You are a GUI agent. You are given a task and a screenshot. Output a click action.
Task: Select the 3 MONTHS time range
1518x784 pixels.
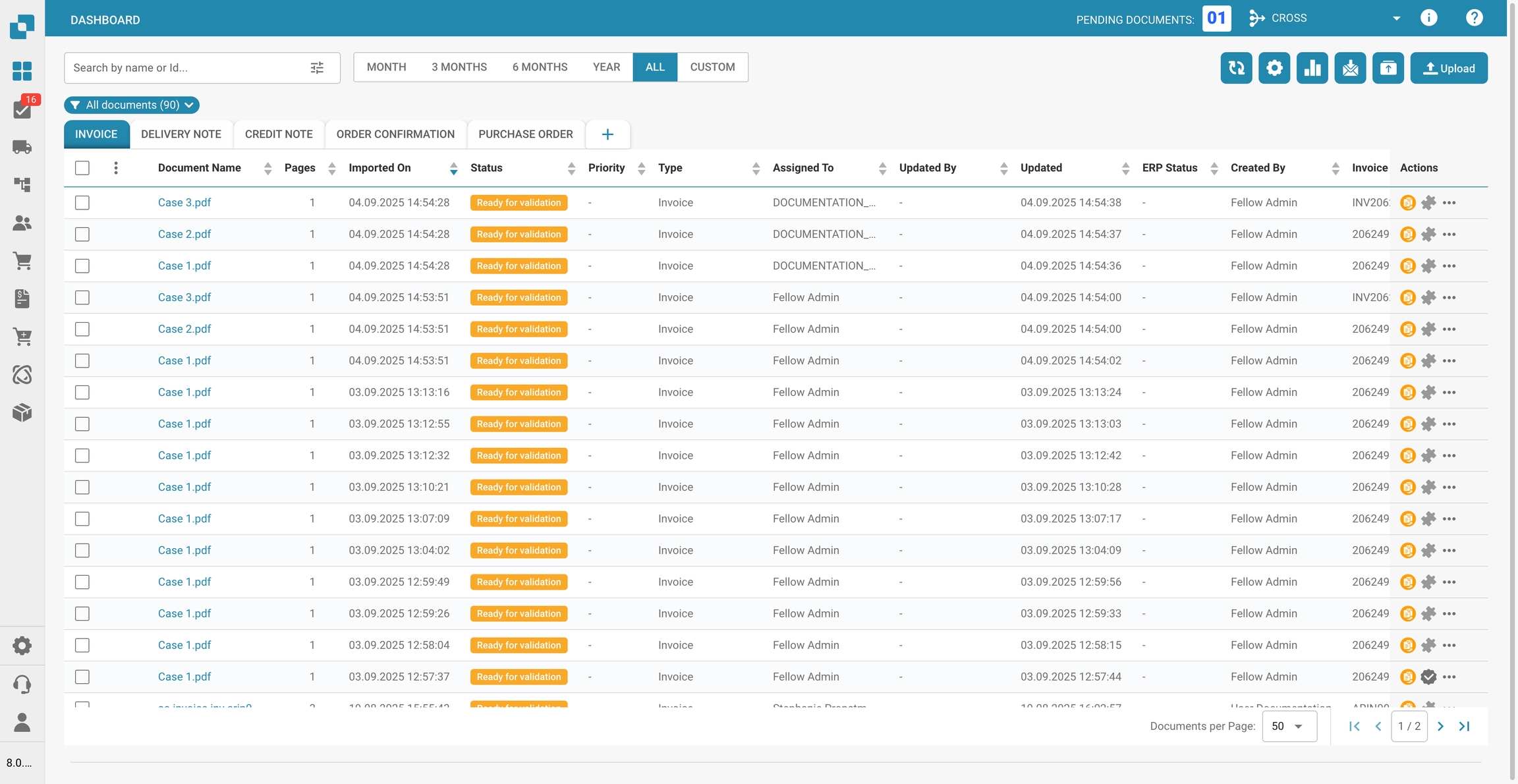[x=459, y=67]
